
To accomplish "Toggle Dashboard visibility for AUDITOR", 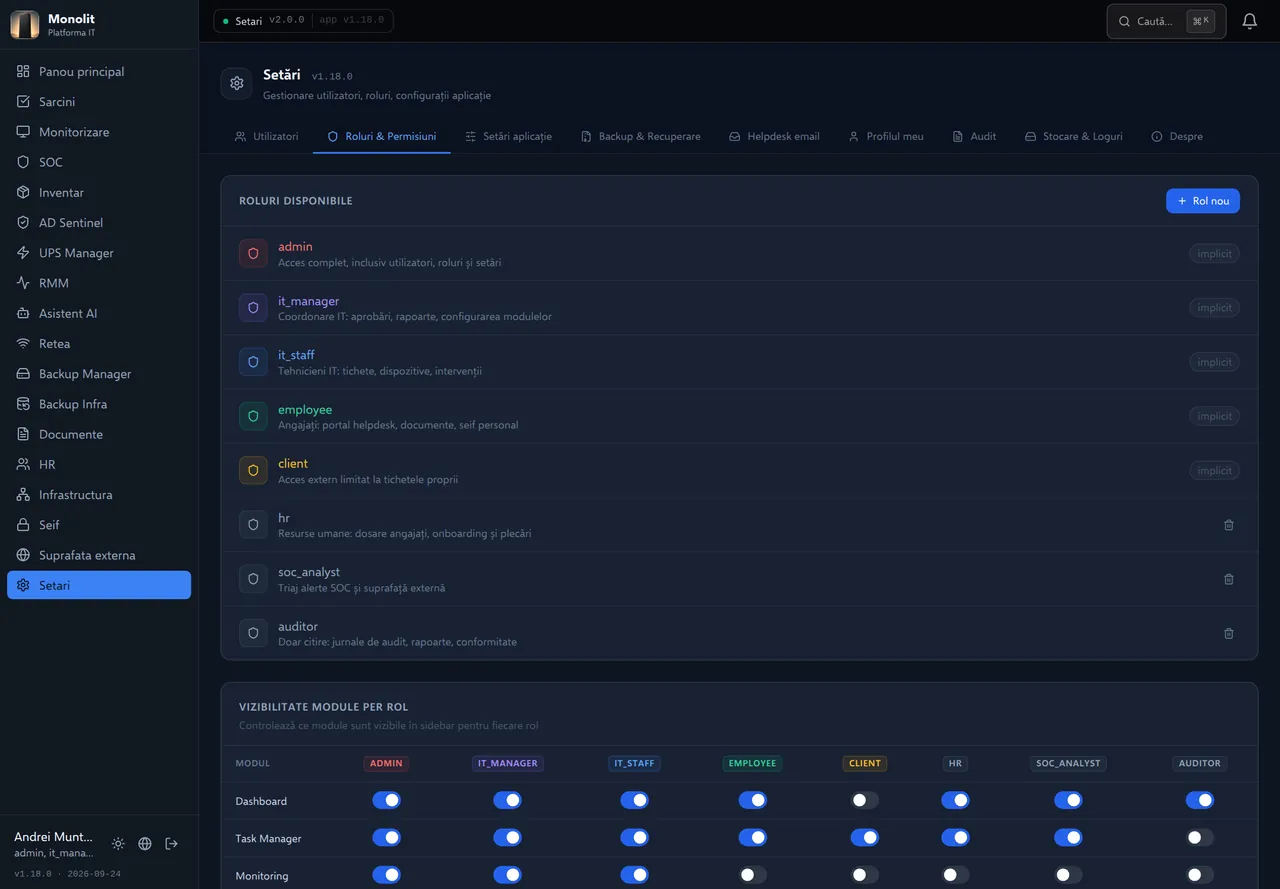I will (x=1200, y=800).
